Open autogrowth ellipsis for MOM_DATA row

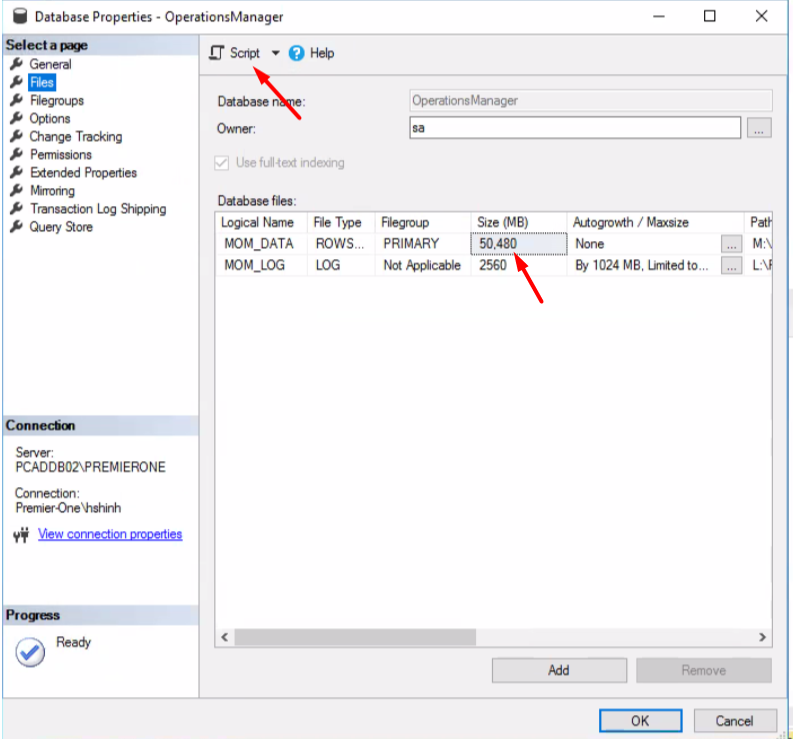click(731, 244)
